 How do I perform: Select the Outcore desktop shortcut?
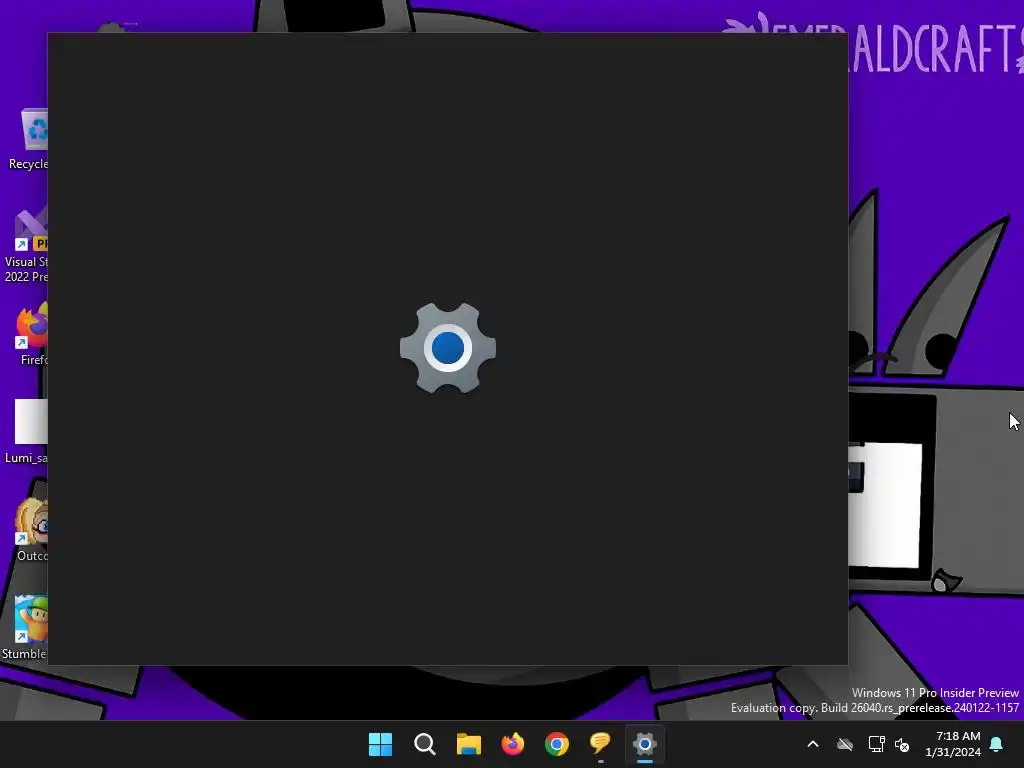click(29, 530)
